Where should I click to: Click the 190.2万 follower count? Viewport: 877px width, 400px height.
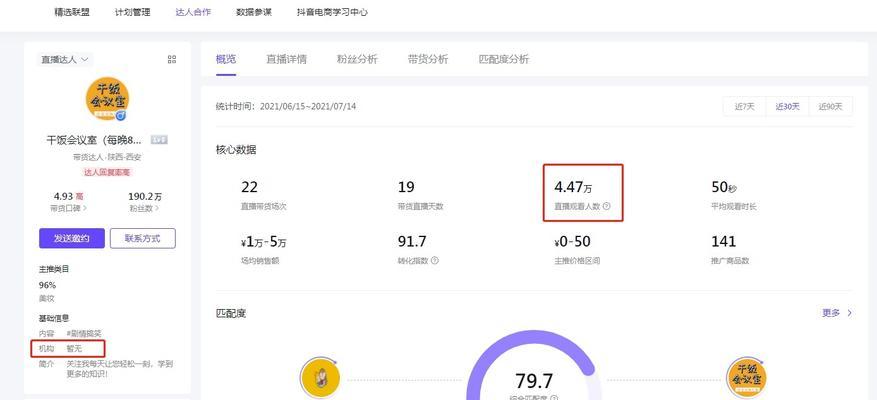click(145, 196)
